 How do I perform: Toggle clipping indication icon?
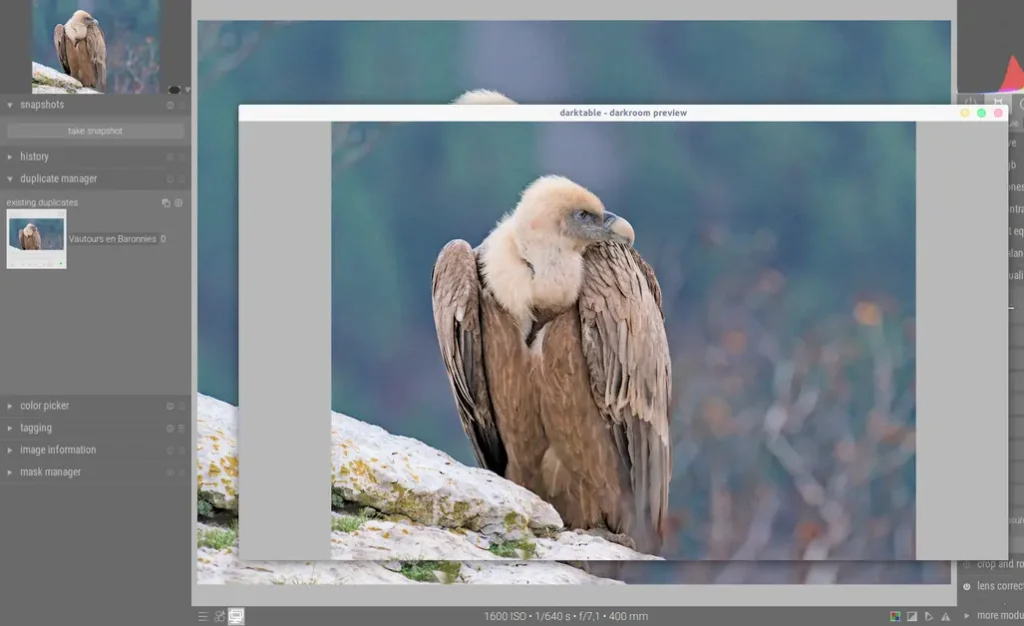[912, 616]
